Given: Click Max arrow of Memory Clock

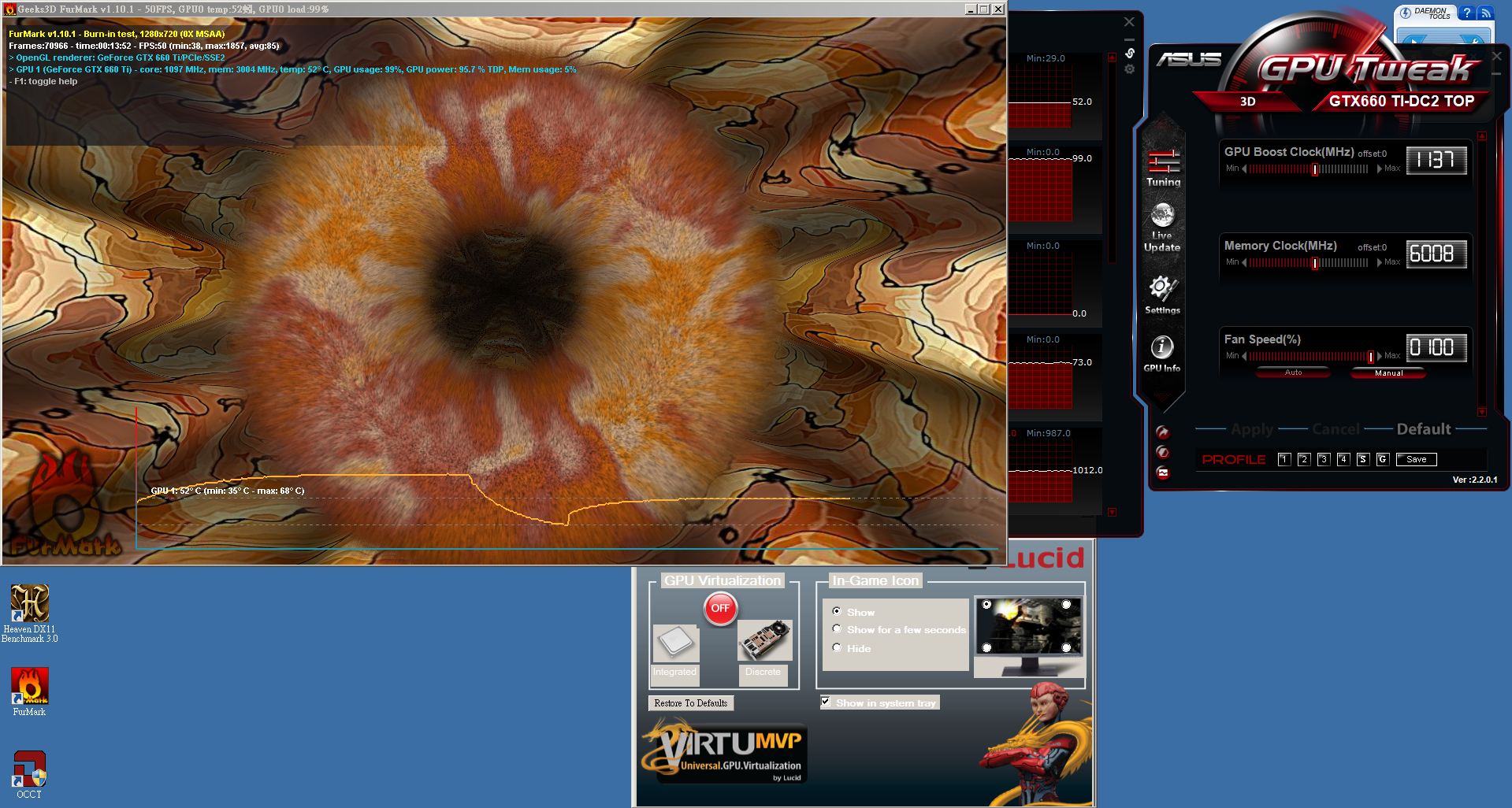Looking at the screenshot, I should point(1380,262).
